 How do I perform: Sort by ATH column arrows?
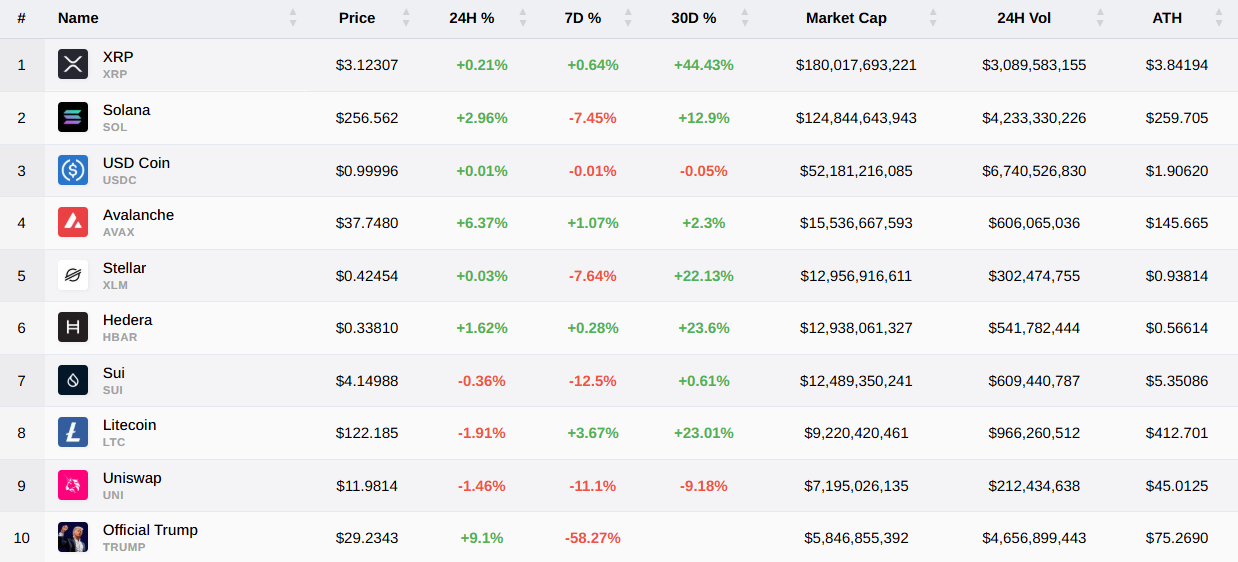coord(1219,18)
